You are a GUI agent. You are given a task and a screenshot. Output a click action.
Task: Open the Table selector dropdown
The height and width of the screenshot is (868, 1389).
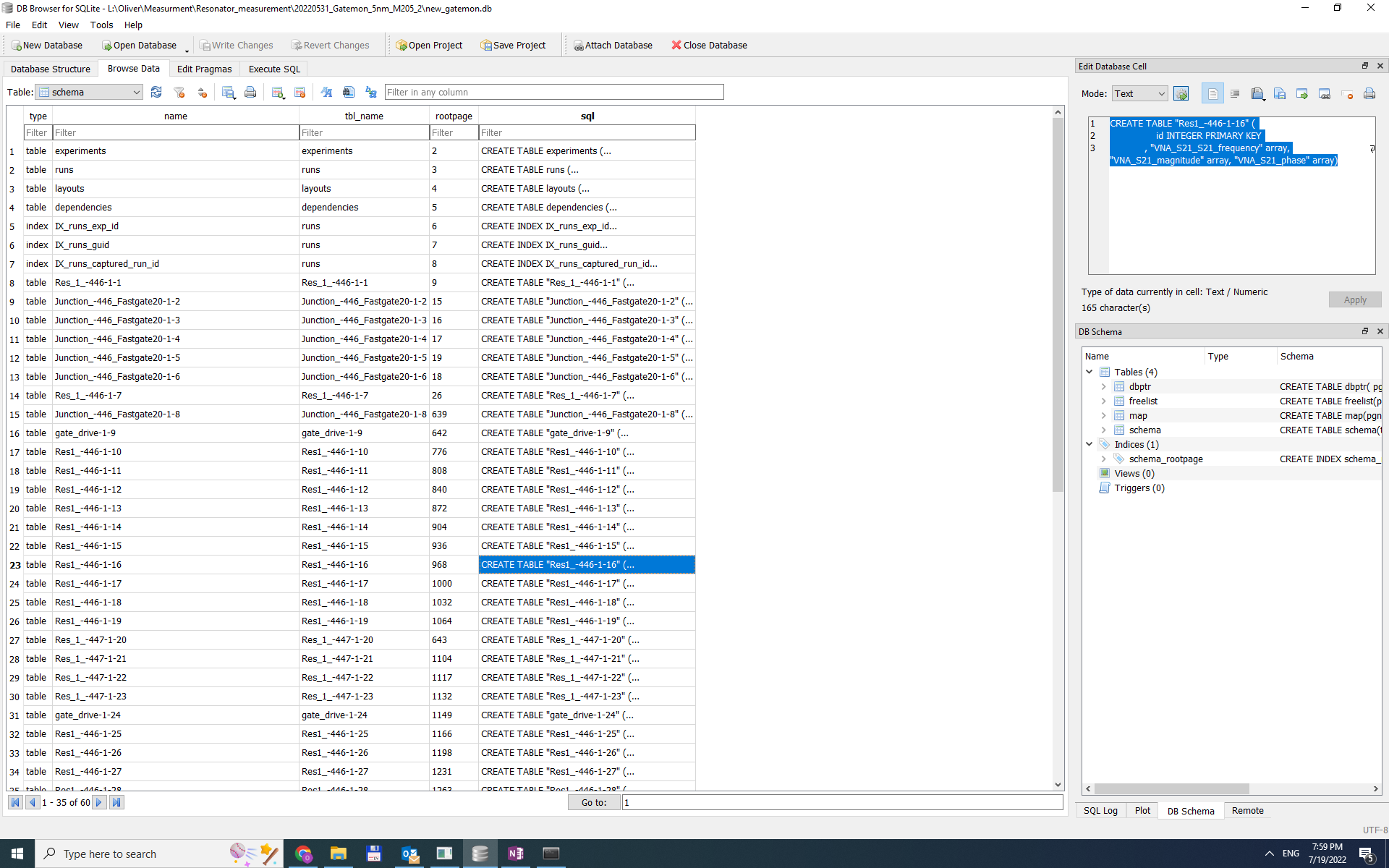point(136,92)
